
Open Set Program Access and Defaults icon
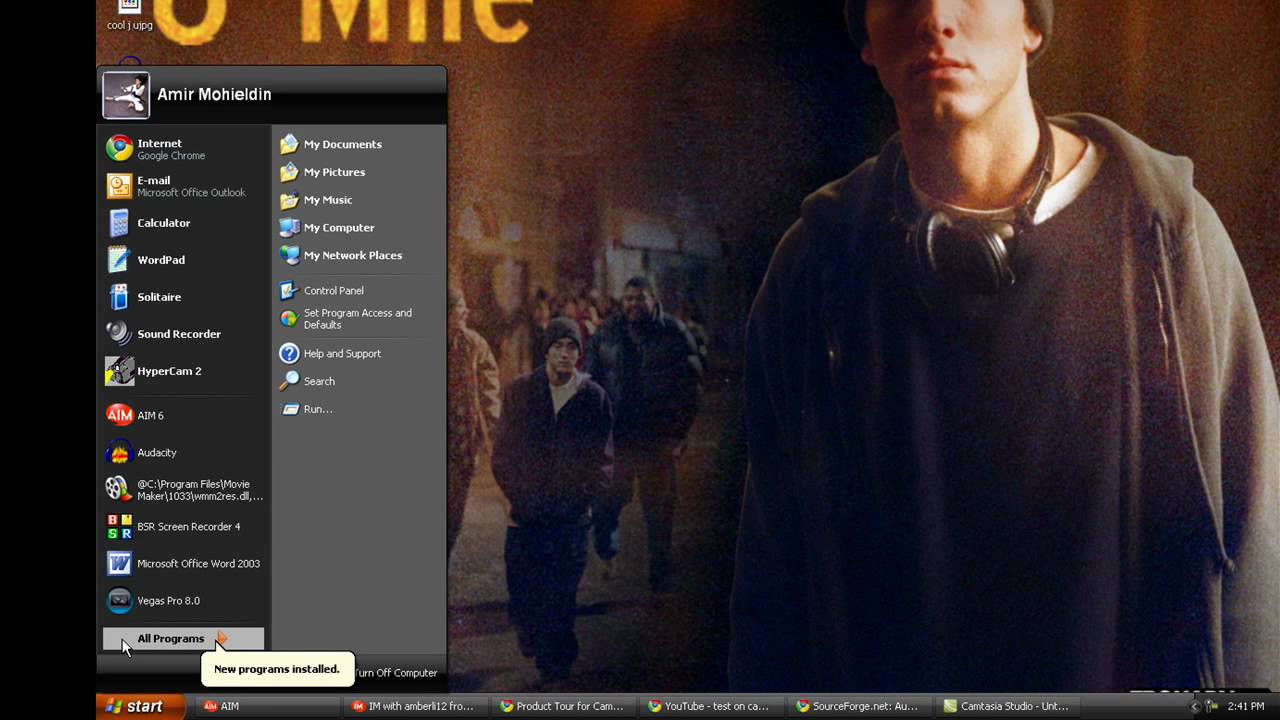tap(289, 318)
